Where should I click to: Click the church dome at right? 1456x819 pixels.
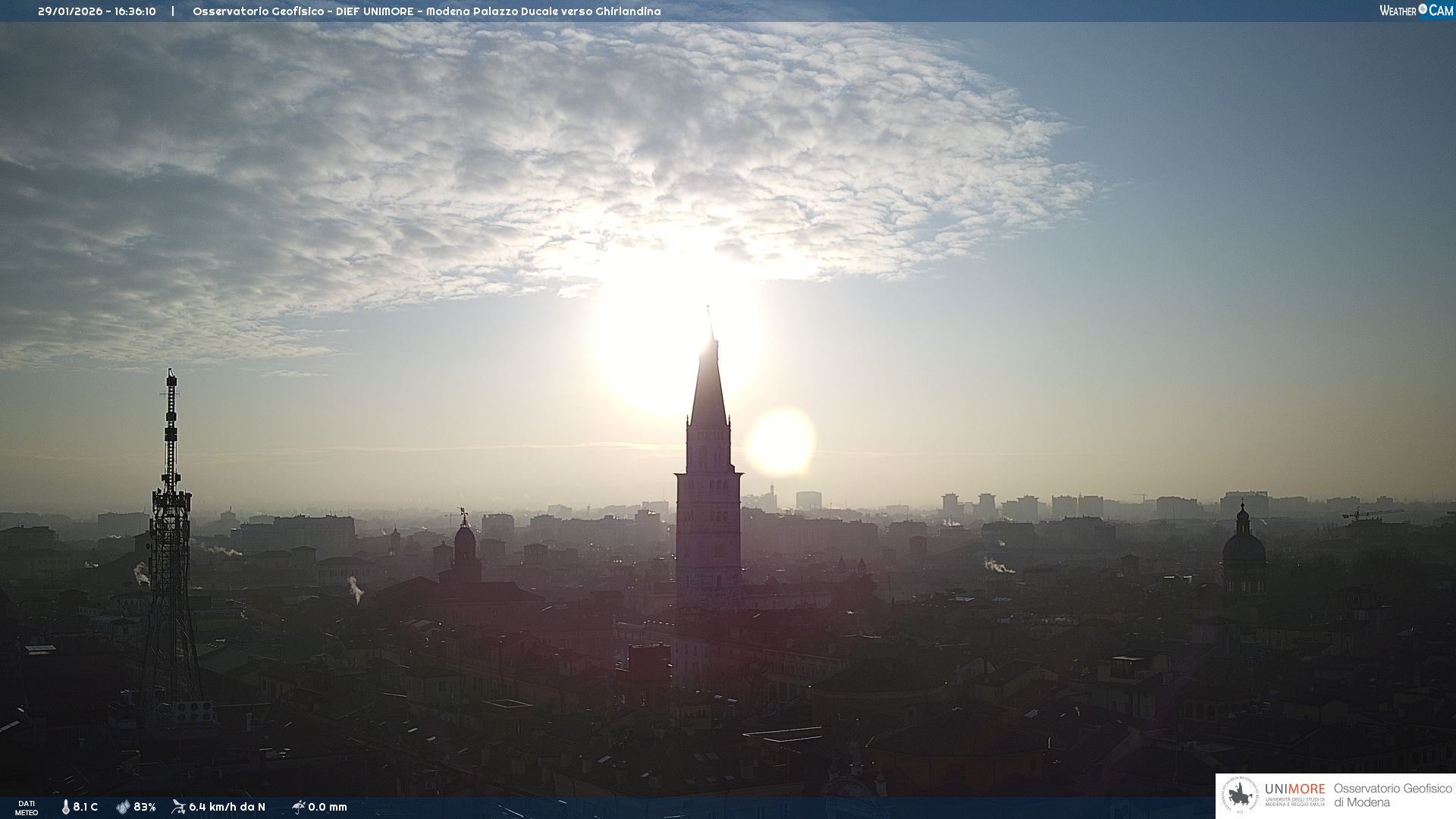(x=1244, y=548)
